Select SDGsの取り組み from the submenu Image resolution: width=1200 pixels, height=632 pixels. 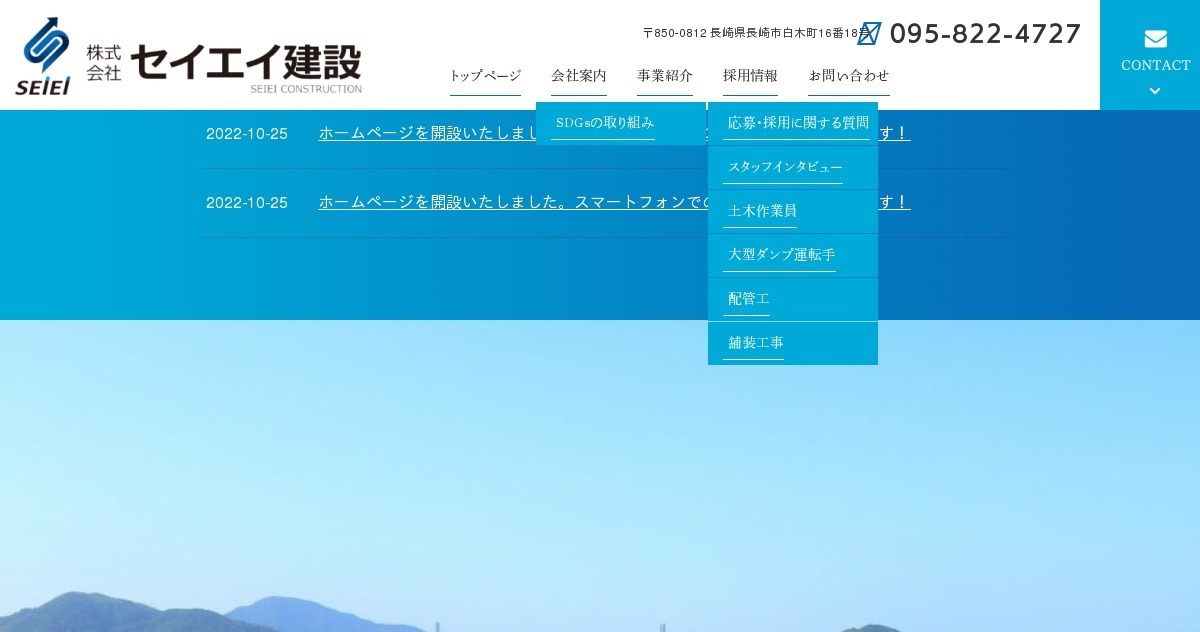606,123
